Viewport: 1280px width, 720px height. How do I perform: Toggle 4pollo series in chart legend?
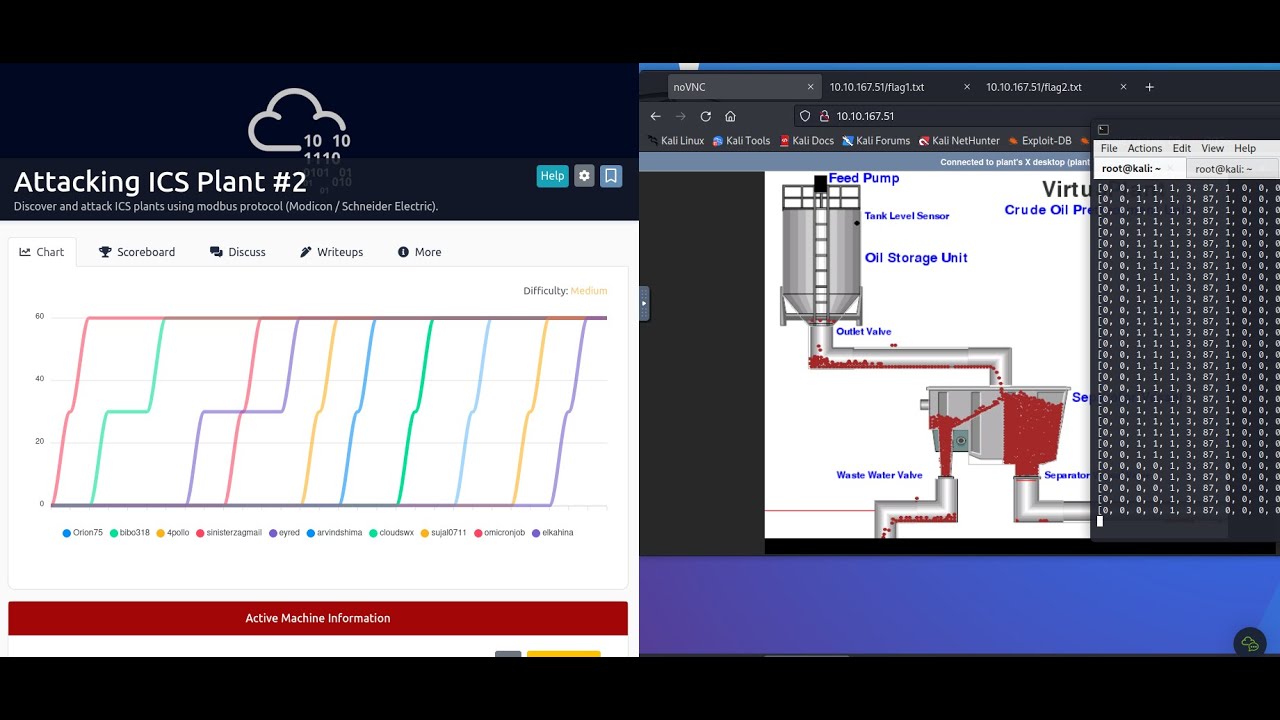click(x=173, y=533)
